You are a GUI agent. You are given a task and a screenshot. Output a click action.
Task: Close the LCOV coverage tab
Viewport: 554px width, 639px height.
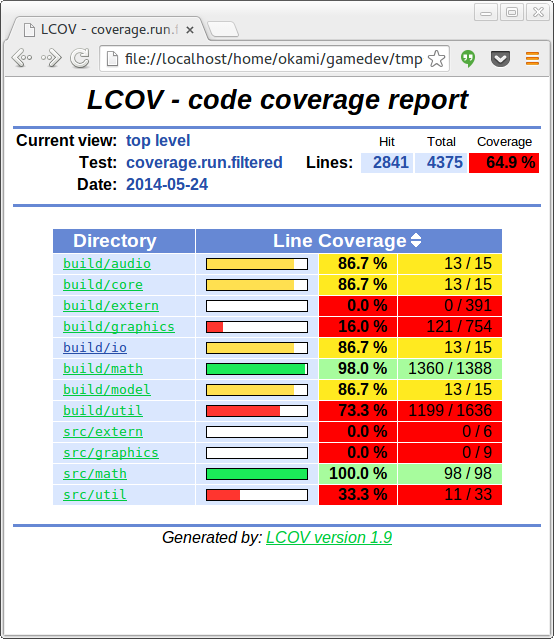point(190,30)
